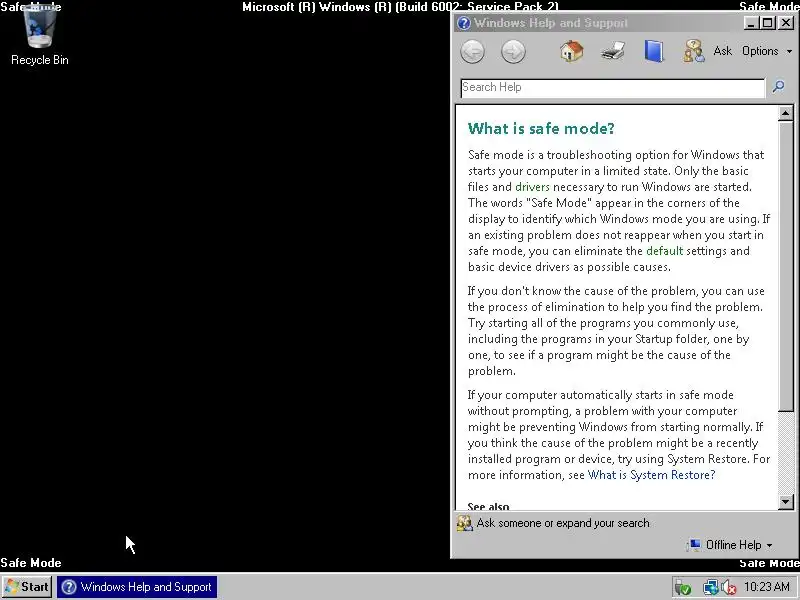Click the Ask text button

point(722,51)
